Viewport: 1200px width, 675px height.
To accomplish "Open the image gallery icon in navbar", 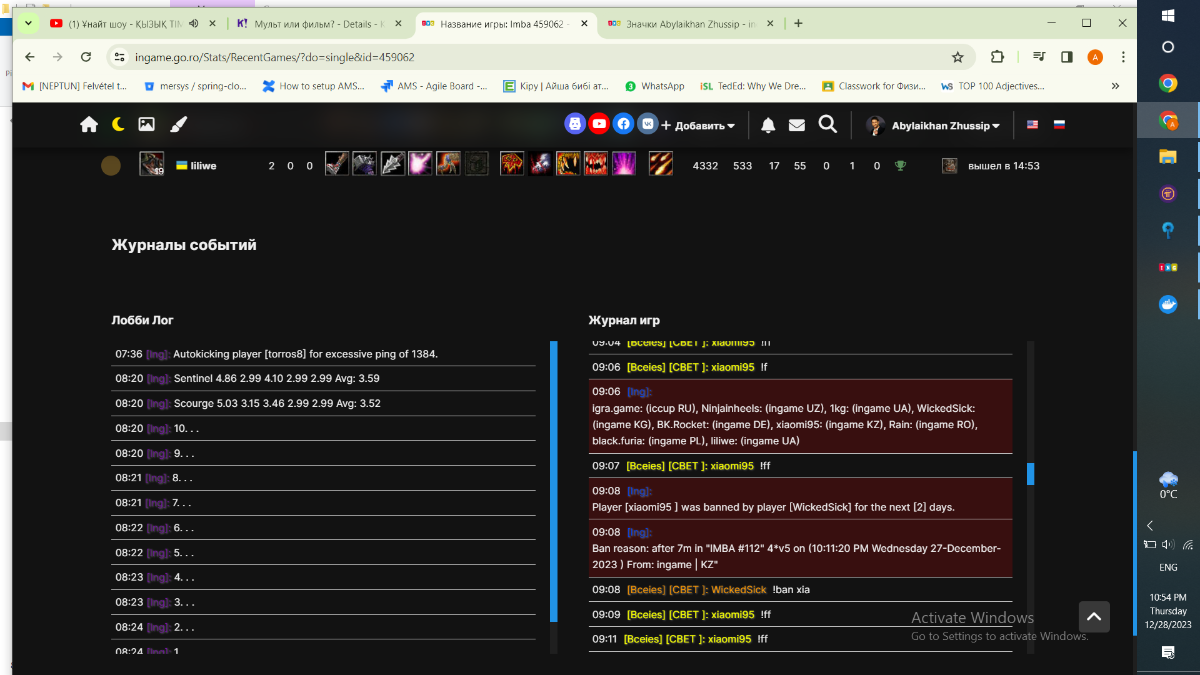I will pos(147,124).
